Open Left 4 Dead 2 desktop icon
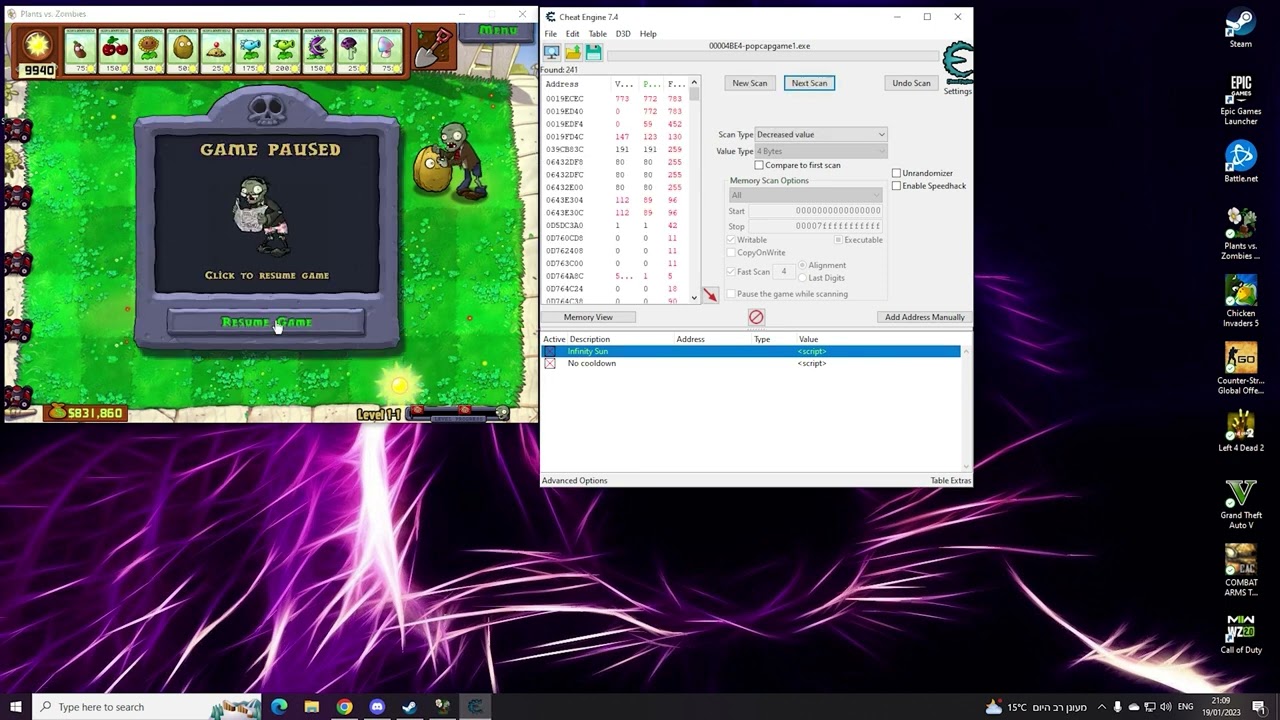Screen dimensions: 1280x720 pyautogui.click(x=1241, y=432)
